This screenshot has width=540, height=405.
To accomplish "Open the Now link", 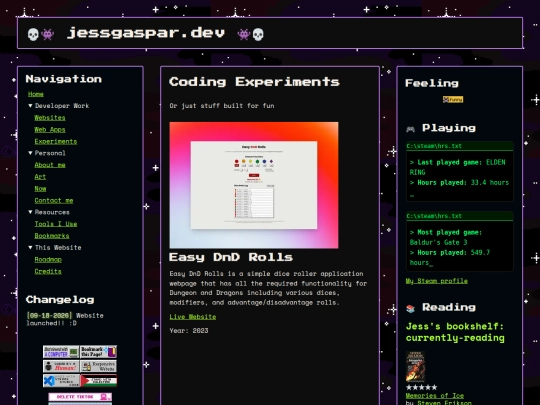I will (40, 189).
